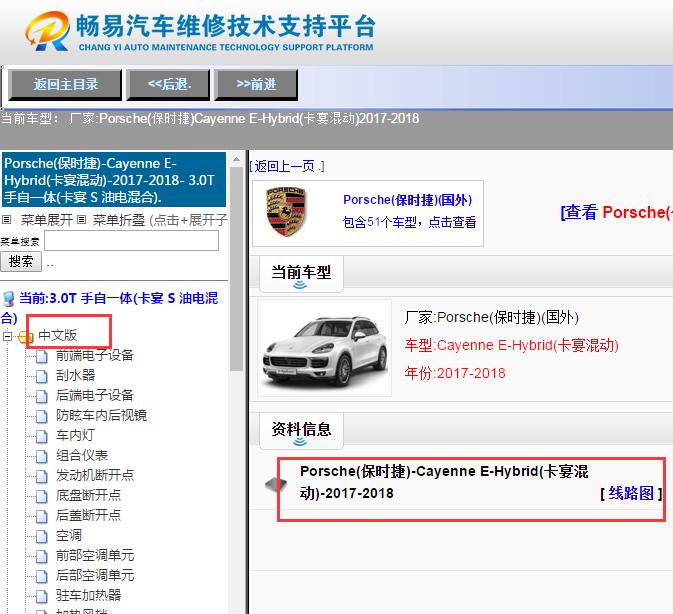Collapse all menus via 菜单折叠 icon
This screenshot has width=673, height=614.
(81, 220)
